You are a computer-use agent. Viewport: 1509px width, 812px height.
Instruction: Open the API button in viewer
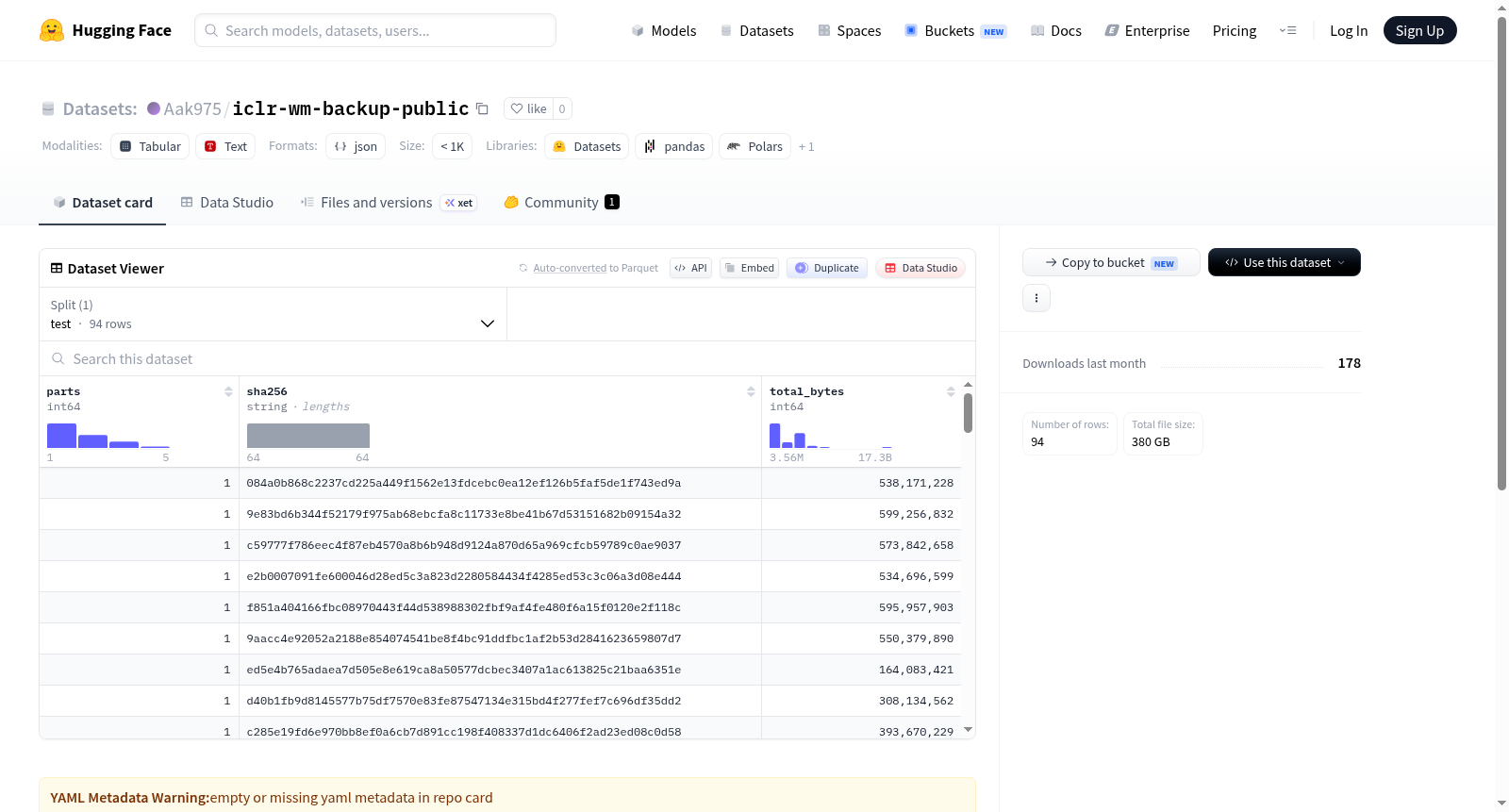point(690,268)
